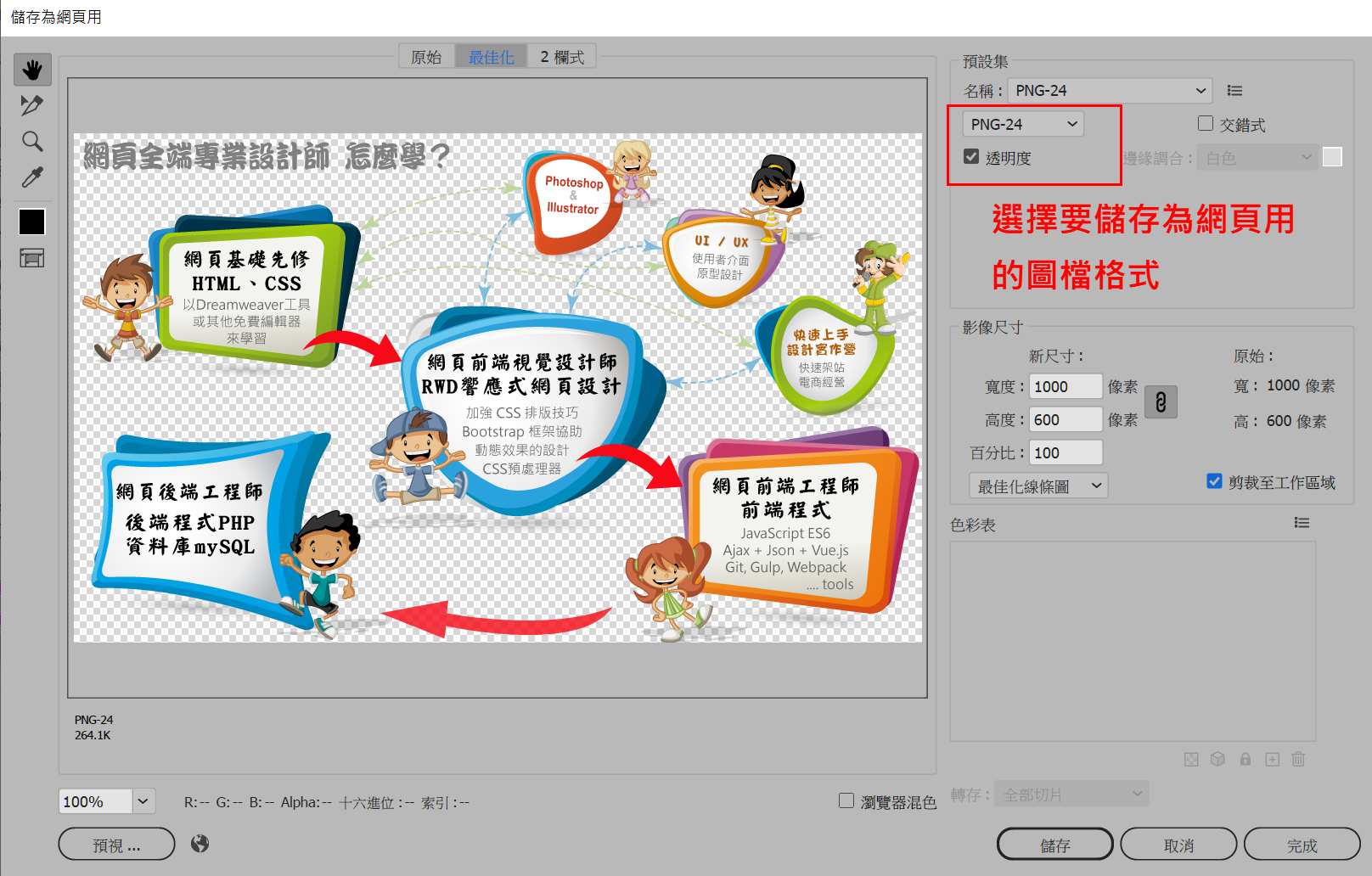
Task: Click the browser preview globe icon
Action: coord(200,844)
